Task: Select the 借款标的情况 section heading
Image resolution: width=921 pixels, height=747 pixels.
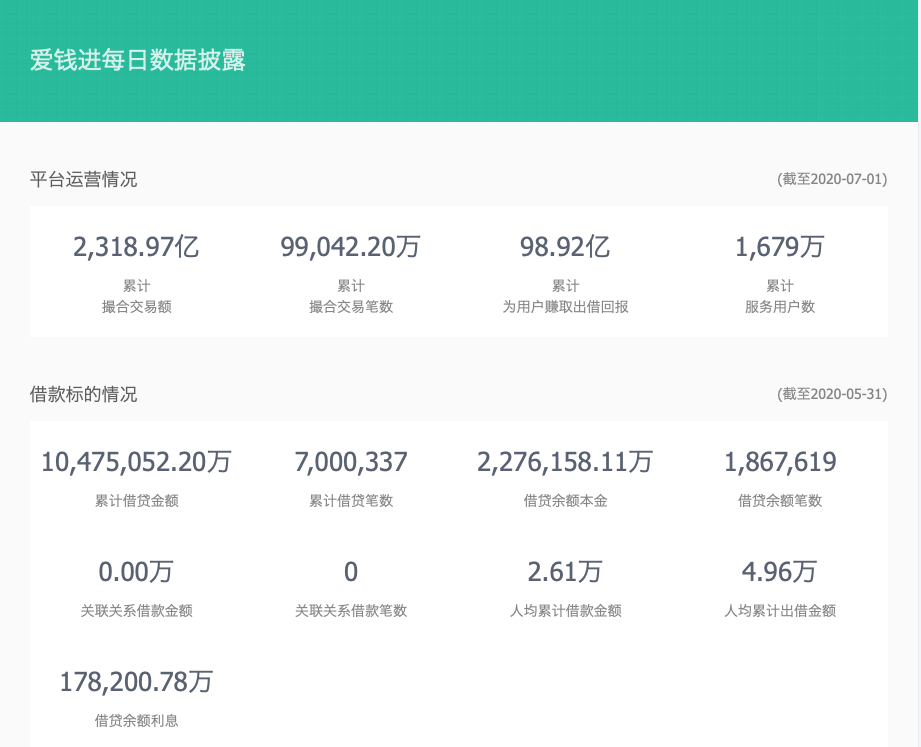Action: pos(84,395)
